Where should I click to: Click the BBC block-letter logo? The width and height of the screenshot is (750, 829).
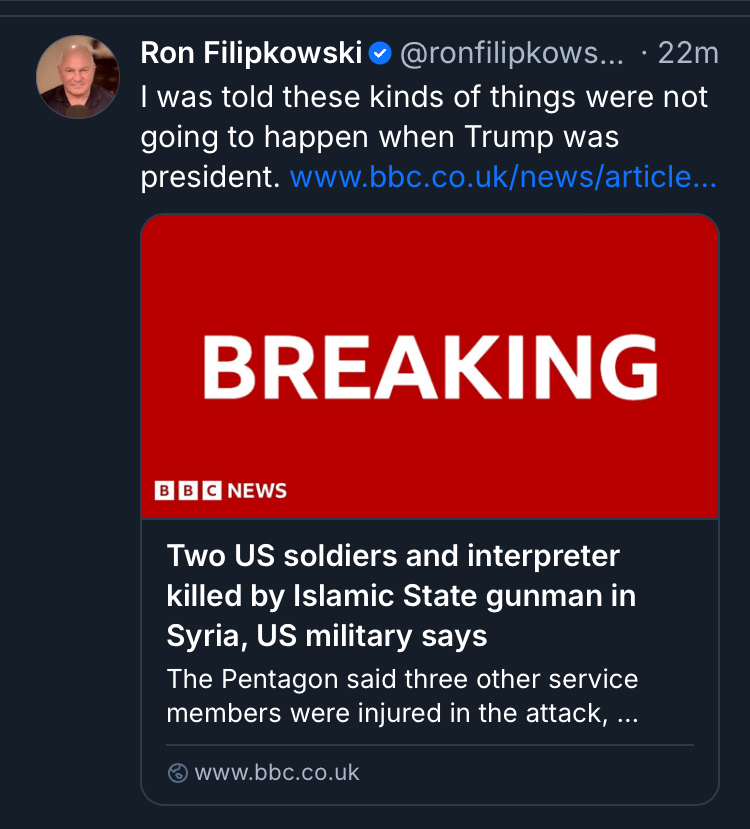click(x=188, y=491)
